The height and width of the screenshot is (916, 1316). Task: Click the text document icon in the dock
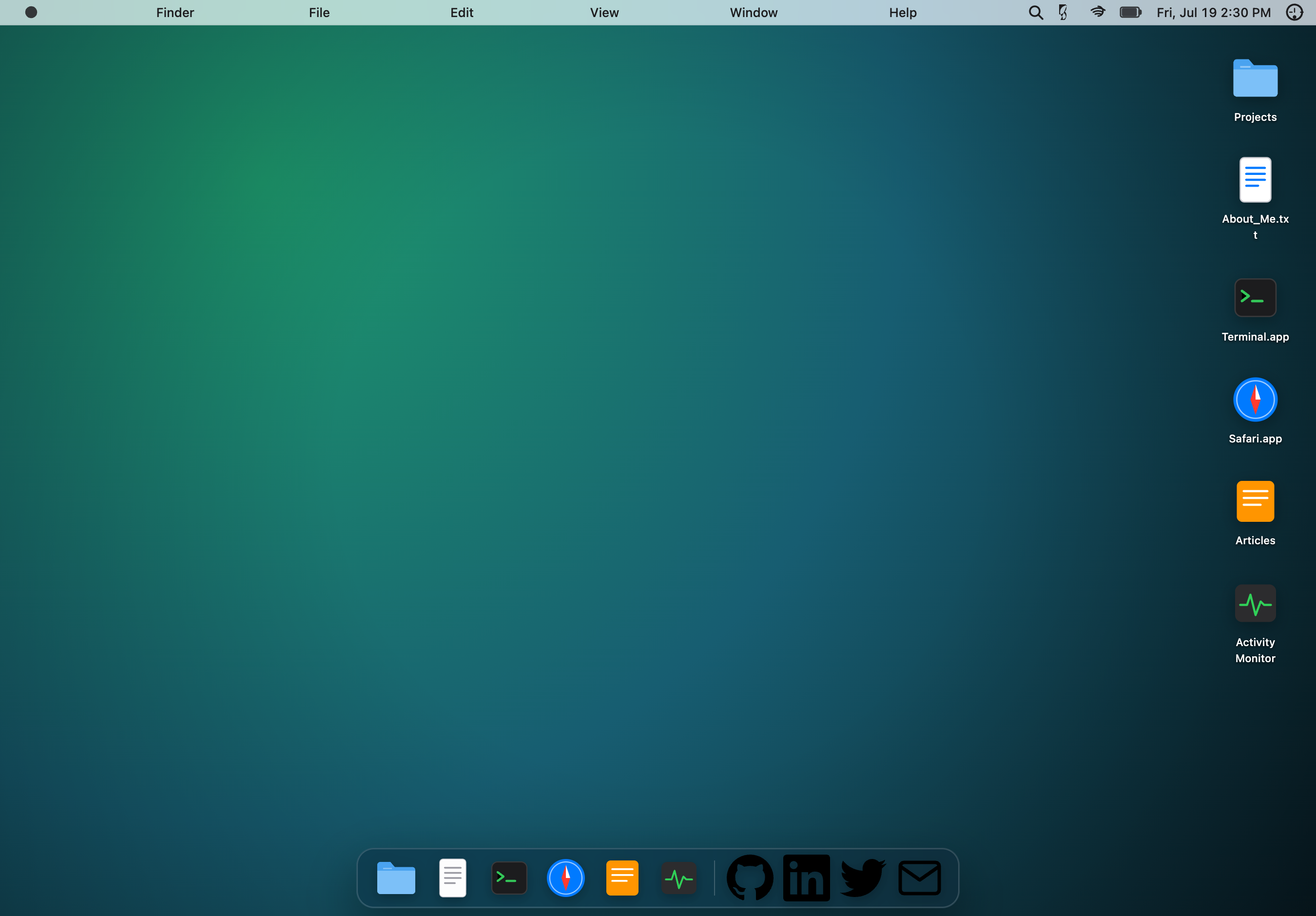pos(452,878)
